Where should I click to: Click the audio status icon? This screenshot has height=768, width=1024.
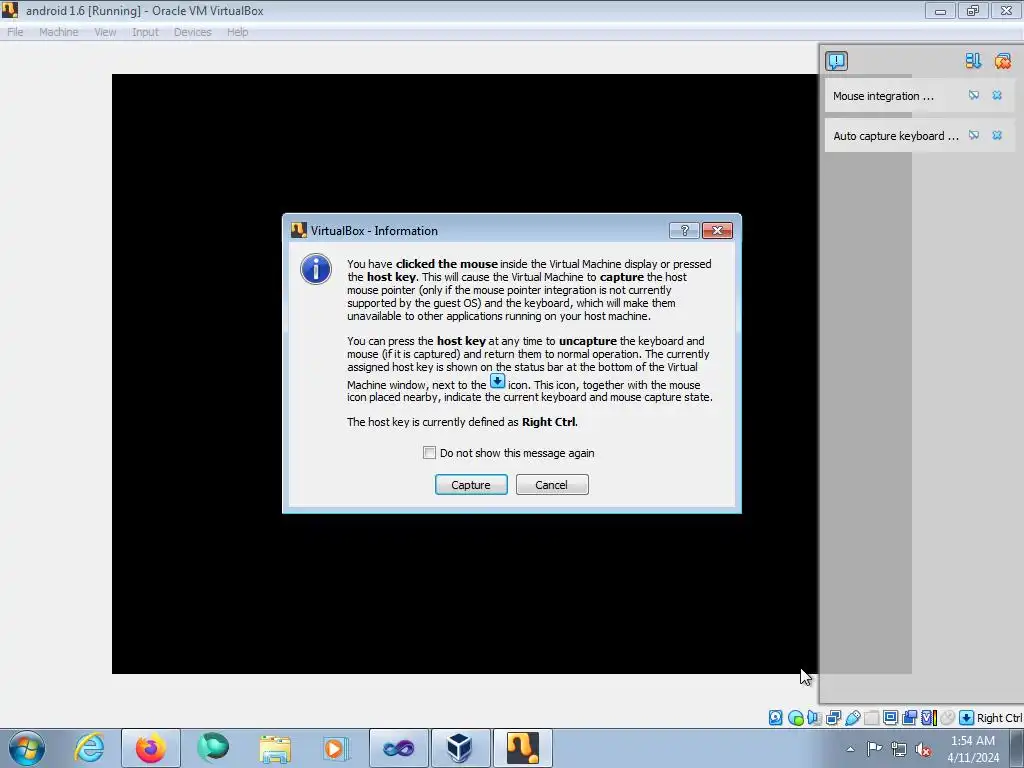(814, 718)
